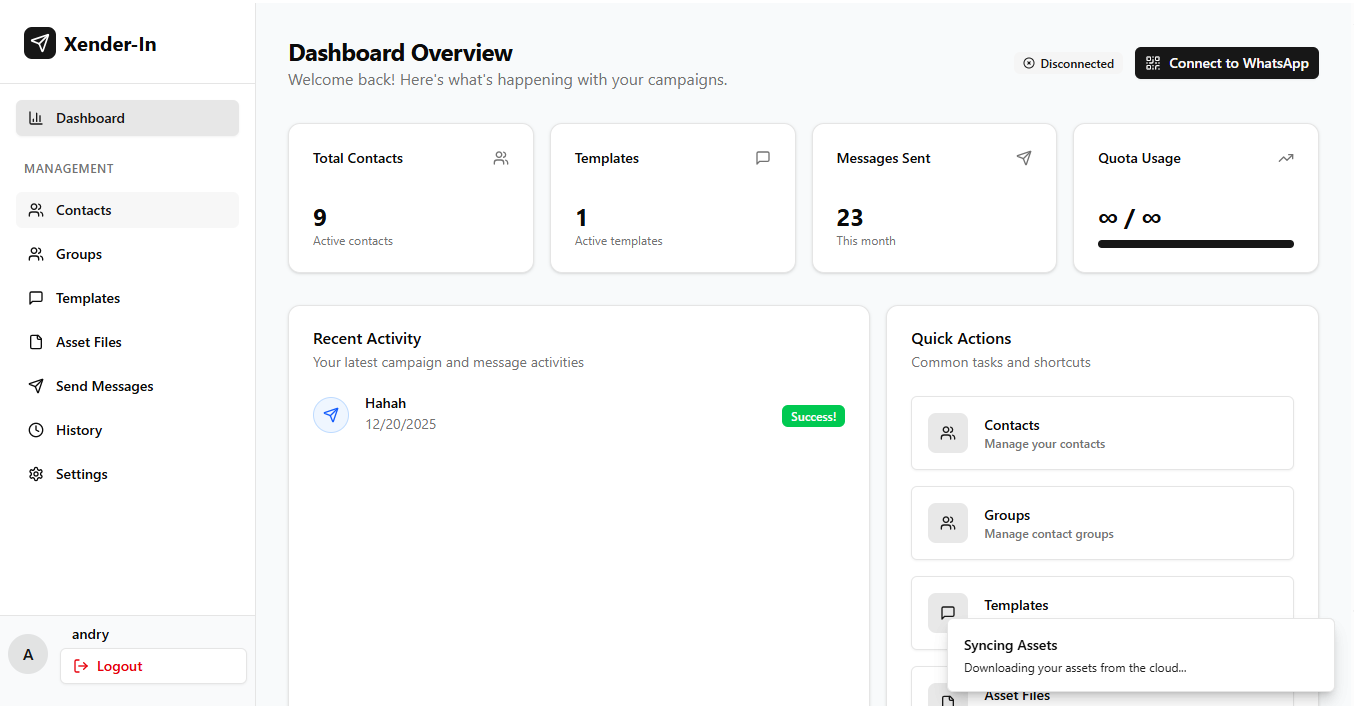Click the Contacts quick action people icon

coord(948,433)
